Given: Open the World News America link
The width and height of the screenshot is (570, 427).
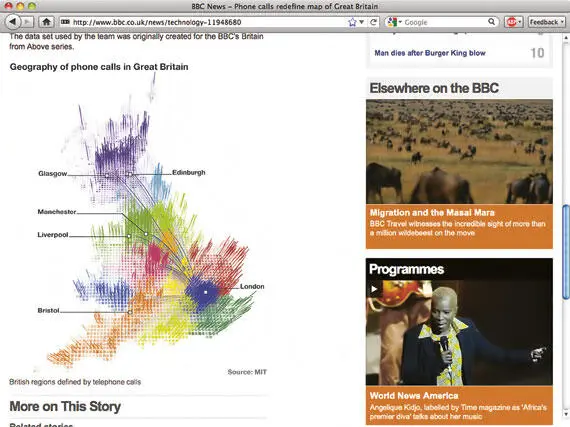Looking at the screenshot, I should 414,395.
